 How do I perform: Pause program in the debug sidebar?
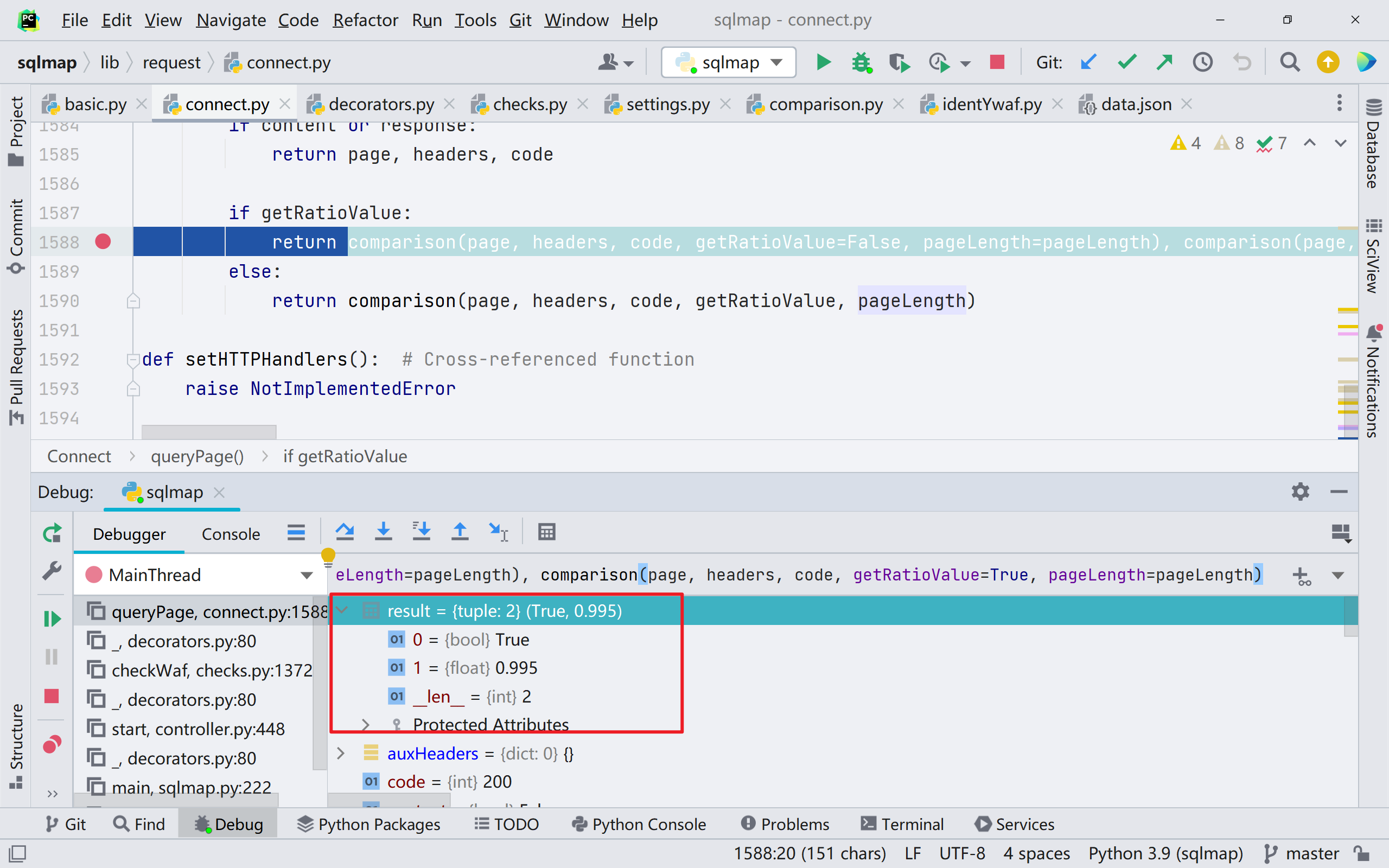[x=52, y=657]
